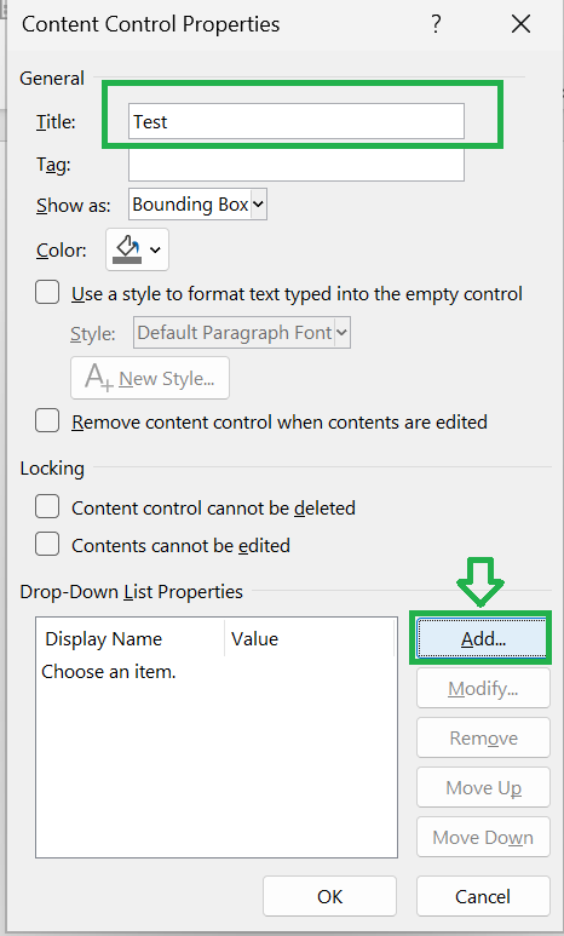Click the Move Up button
The height and width of the screenshot is (936, 564).
point(483,787)
